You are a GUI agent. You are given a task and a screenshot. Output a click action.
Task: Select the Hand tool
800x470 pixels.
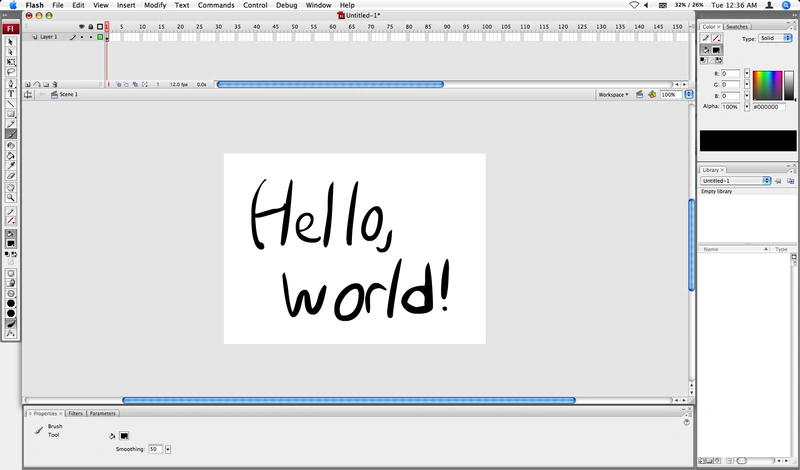pos(11,187)
